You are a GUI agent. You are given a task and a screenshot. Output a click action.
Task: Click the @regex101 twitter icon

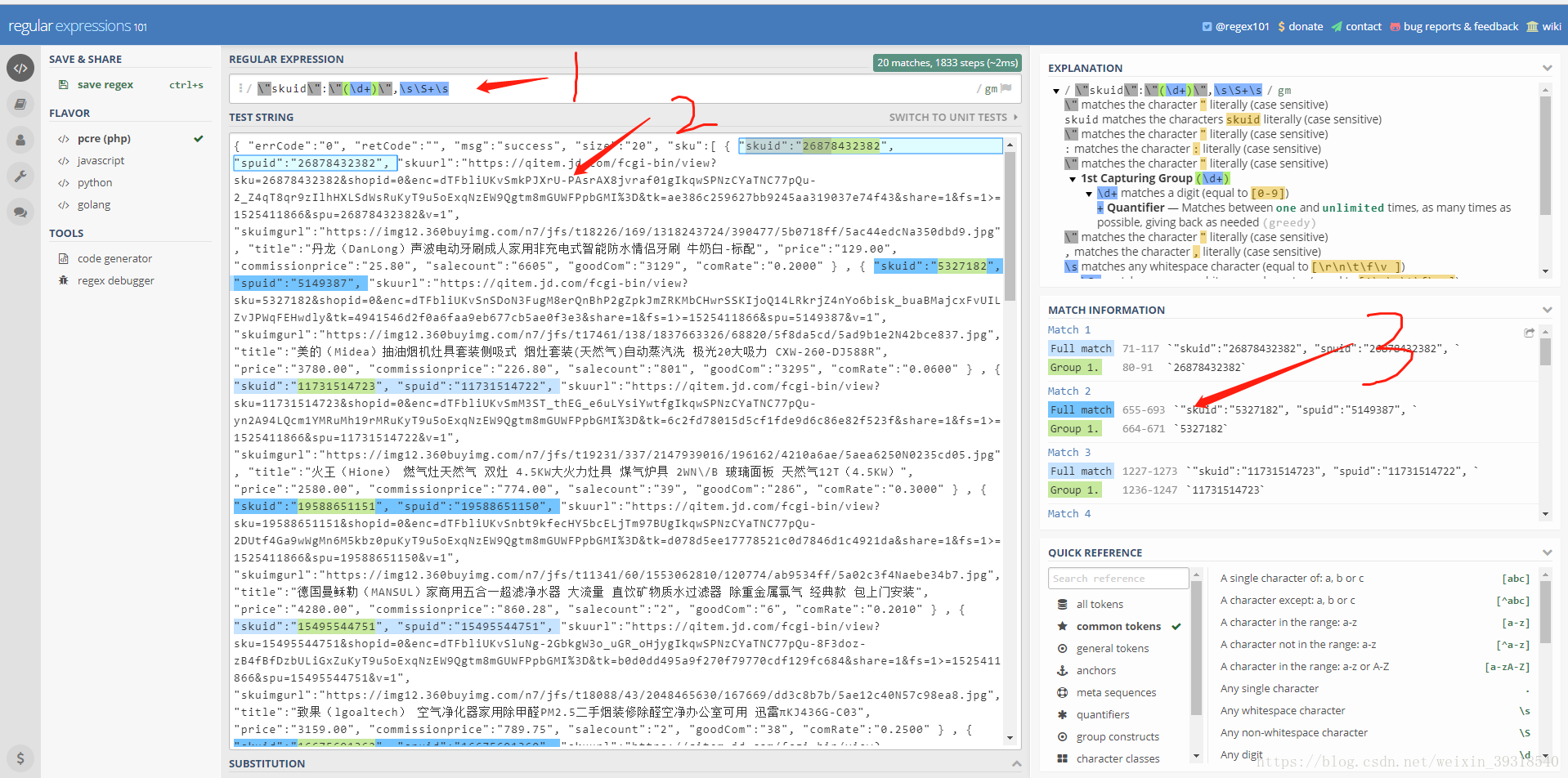(1207, 26)
